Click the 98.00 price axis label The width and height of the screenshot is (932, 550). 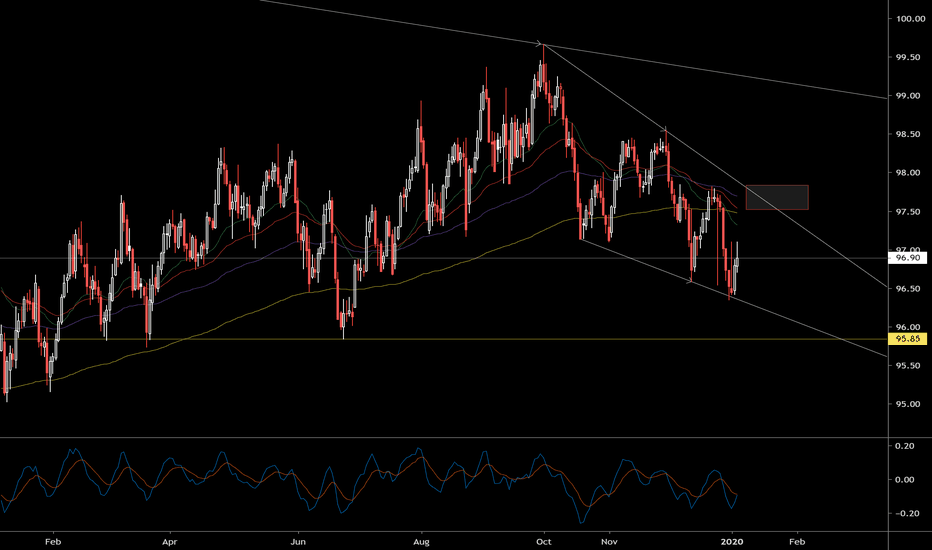pos(908,173)
